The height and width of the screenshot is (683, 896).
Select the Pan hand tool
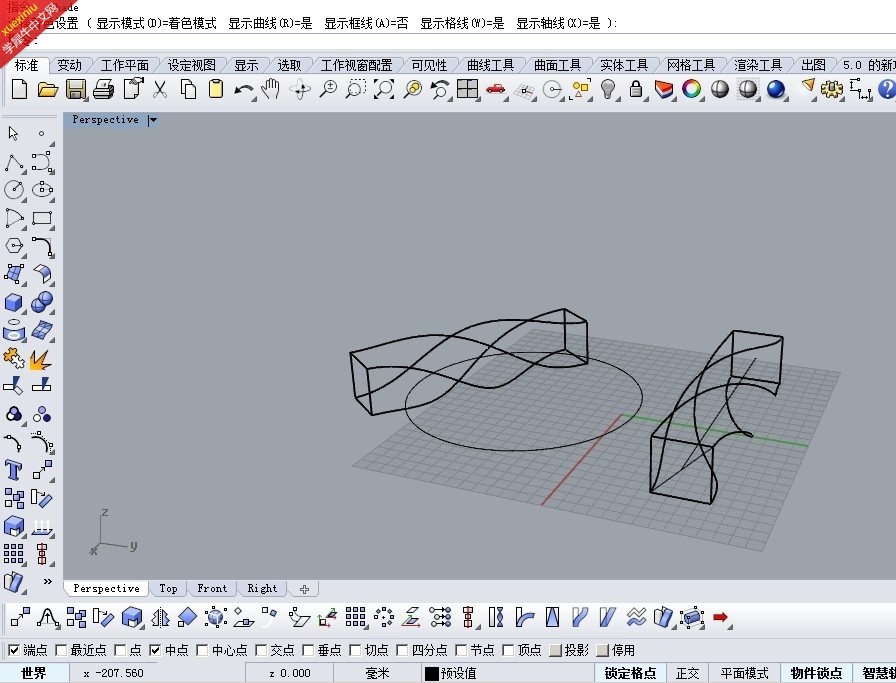click(271, 89)
